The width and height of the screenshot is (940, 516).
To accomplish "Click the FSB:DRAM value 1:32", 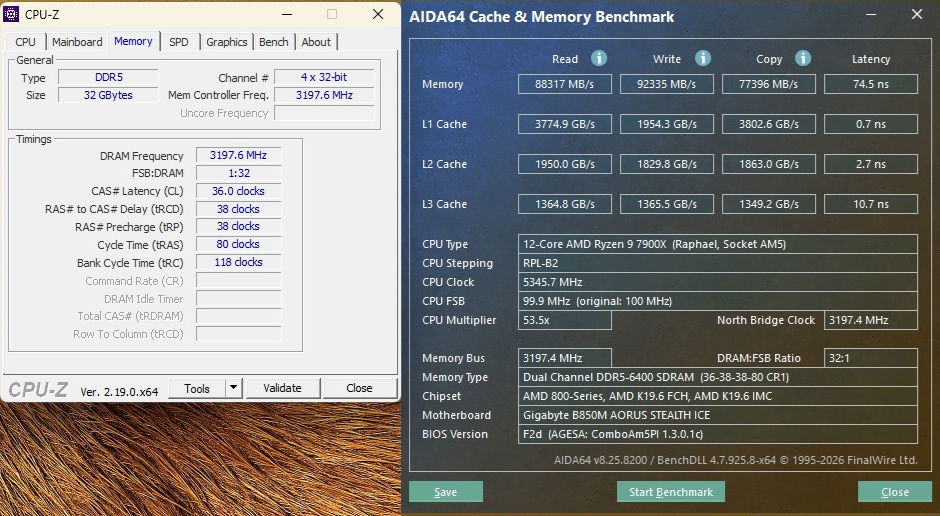I will 239,173.
